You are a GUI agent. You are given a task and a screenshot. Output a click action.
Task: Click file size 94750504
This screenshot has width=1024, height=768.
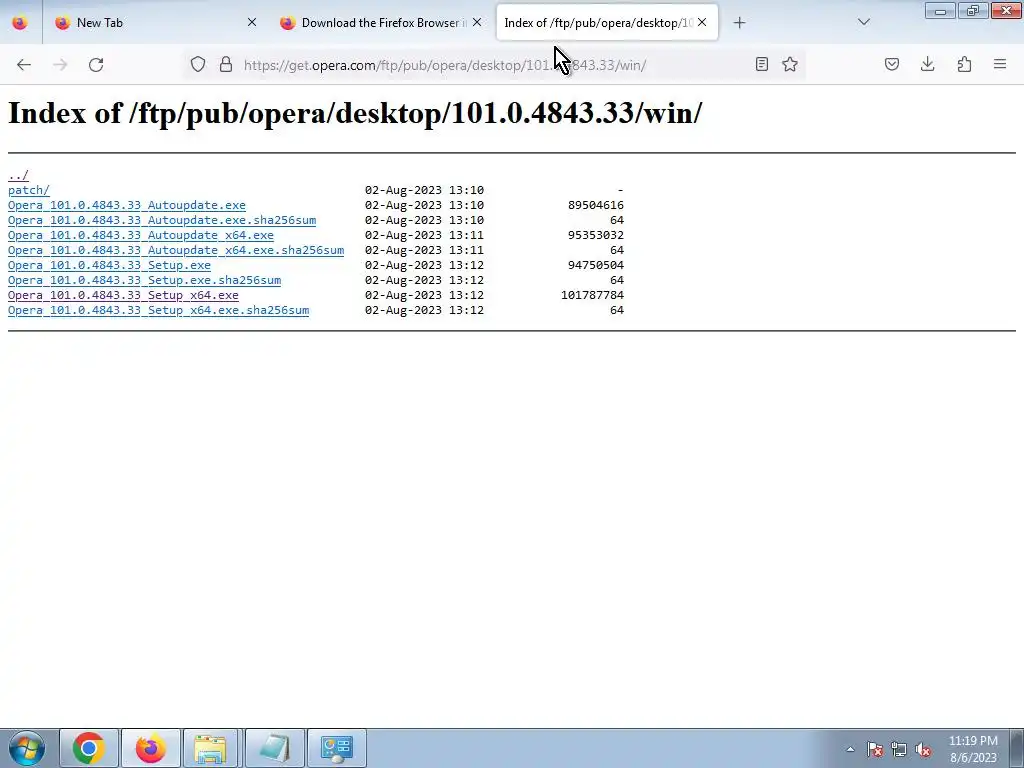(596, 265)
